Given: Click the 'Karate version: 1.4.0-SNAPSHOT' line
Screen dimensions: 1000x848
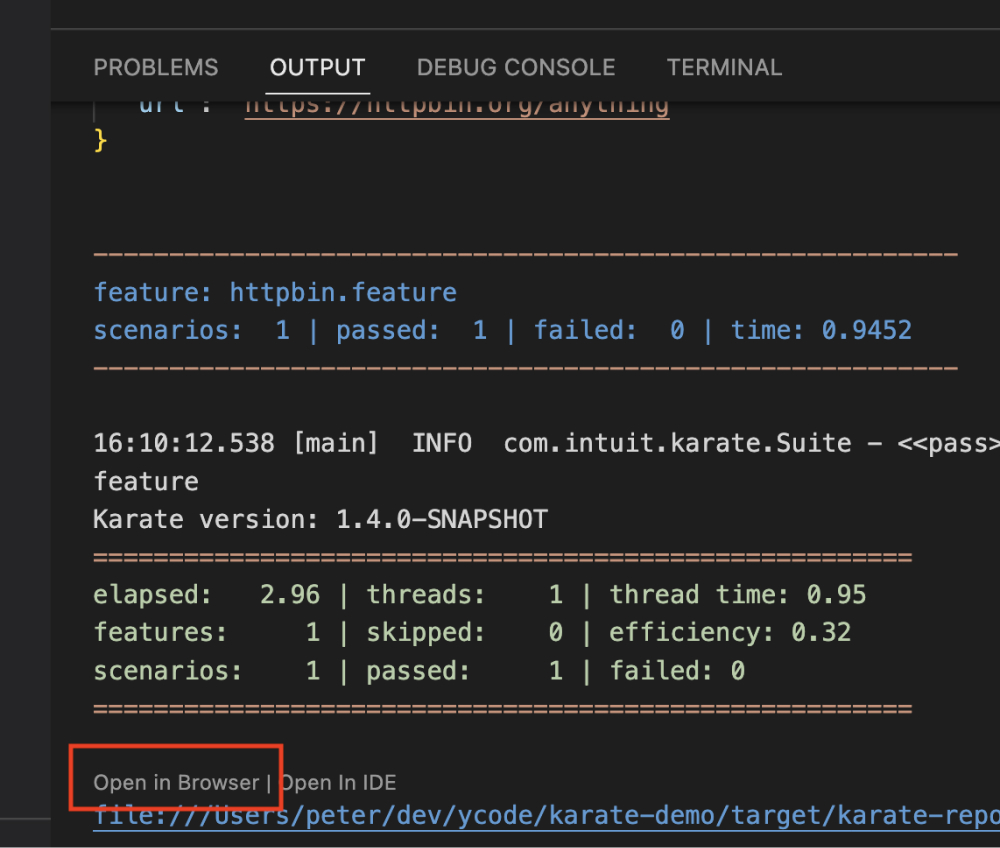Looking at the screenshot, I should 320,519.
